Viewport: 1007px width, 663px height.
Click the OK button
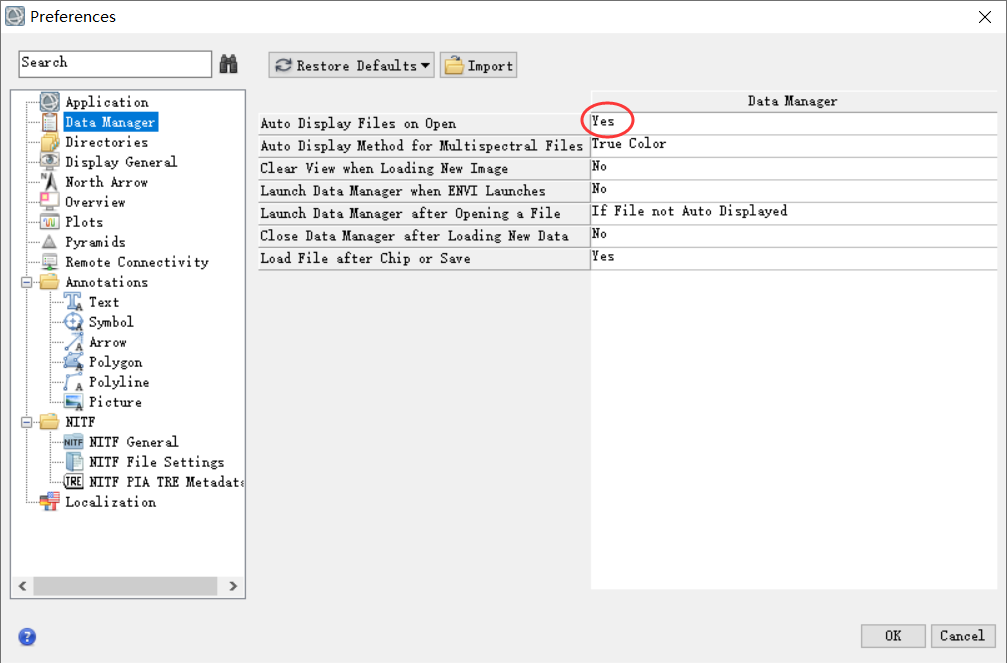coord(893,636)
